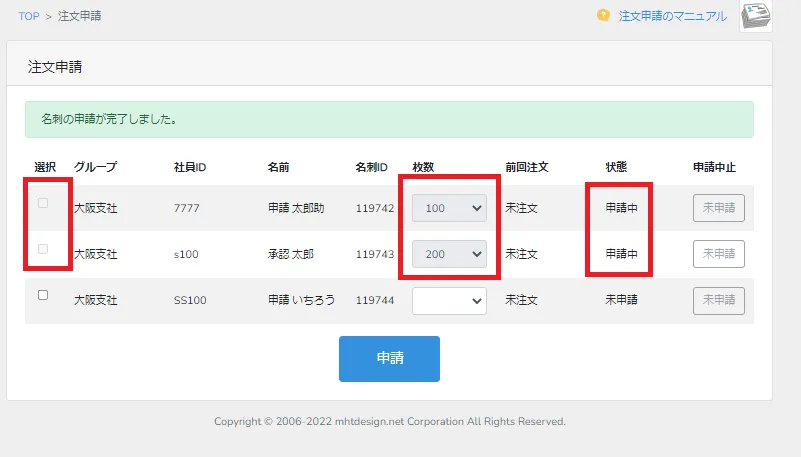
Task: Click 大阪支社 in the s100 row
Action: 96,254
